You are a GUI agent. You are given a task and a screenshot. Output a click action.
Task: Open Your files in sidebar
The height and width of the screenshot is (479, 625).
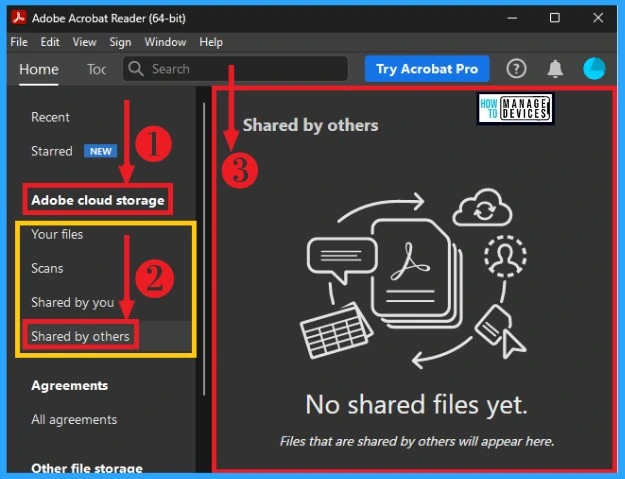pyautogui.click(x=57, y=234)
